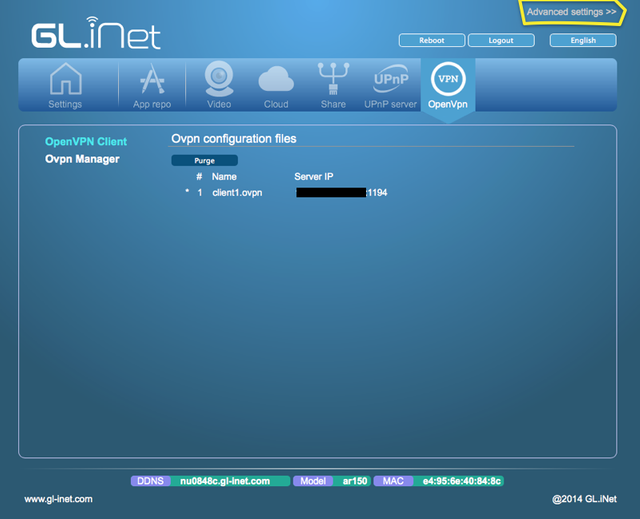Click the server port 1194 text
Viewport: 640px width, 519px height.
[377, 193]
